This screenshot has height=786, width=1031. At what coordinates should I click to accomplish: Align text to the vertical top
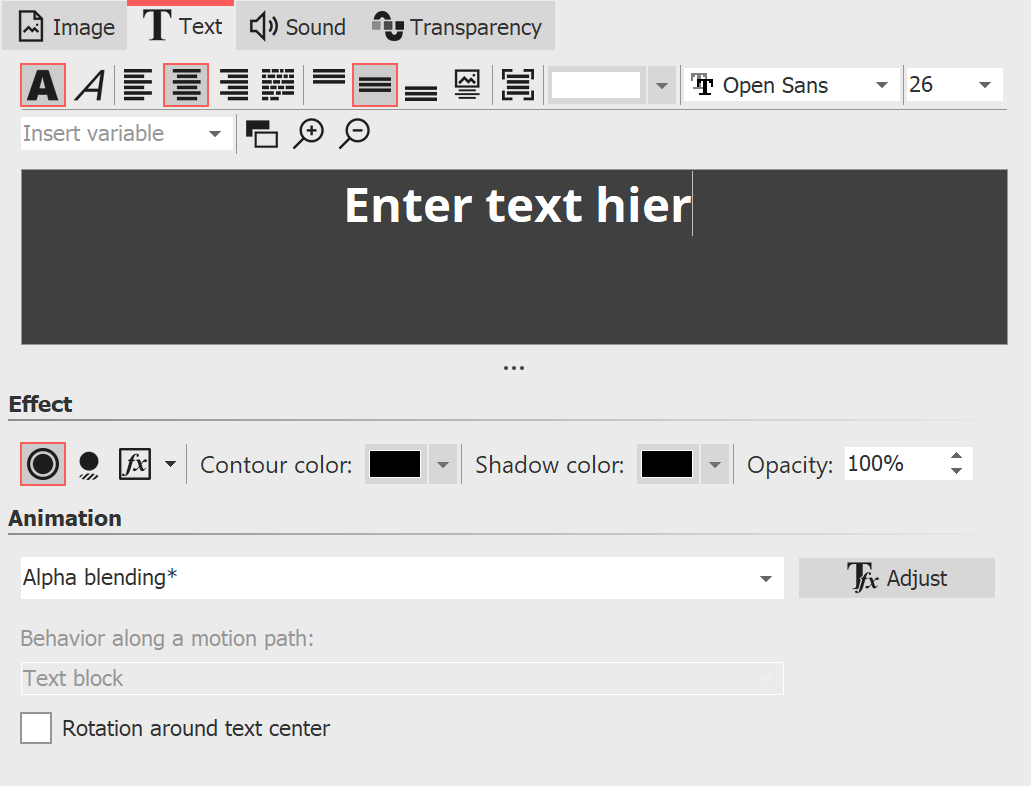point(328,85)
